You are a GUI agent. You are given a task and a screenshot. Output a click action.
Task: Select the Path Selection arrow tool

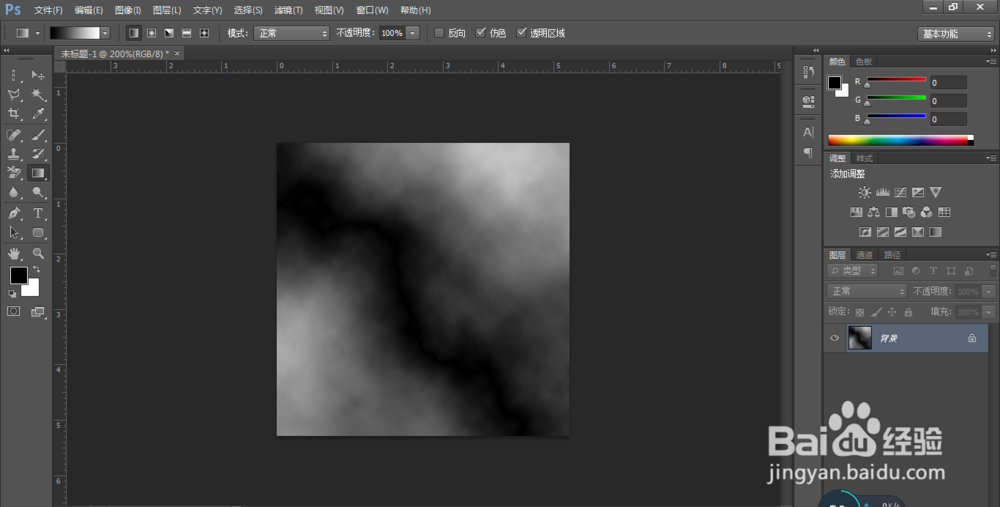click(x=14, y=233)
